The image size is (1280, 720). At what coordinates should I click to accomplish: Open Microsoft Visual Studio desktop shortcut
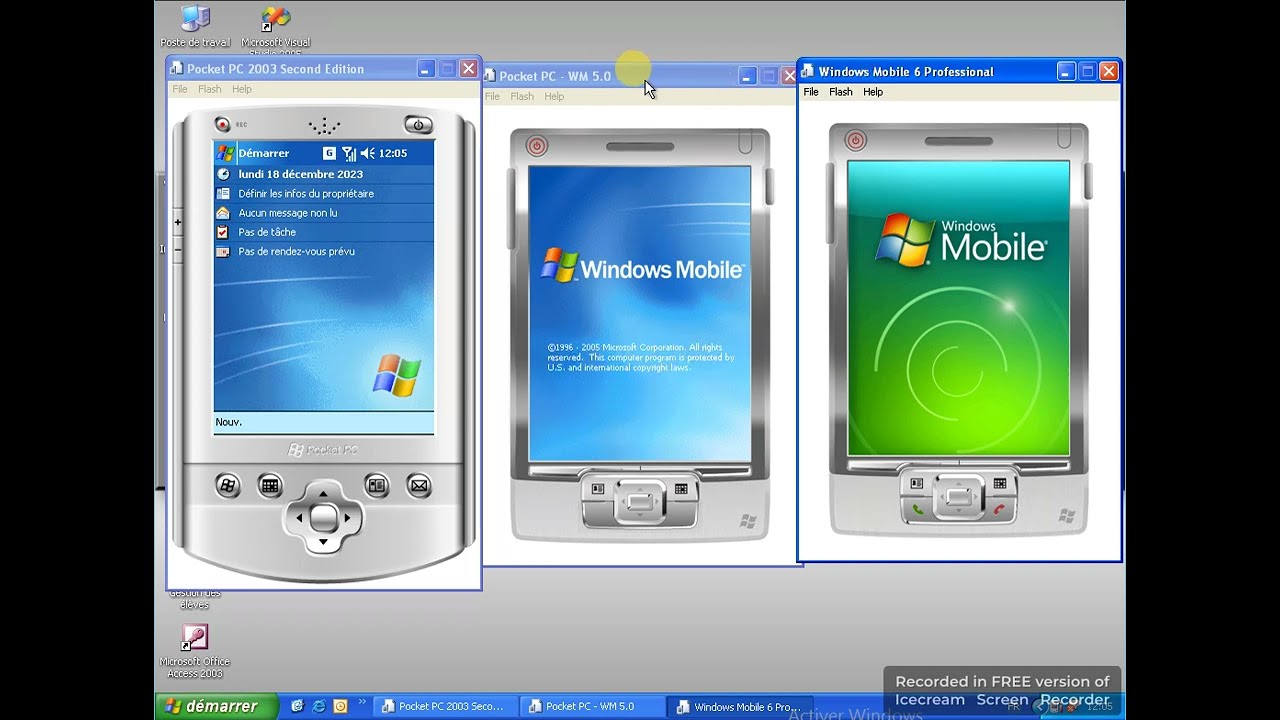point(276,30)
